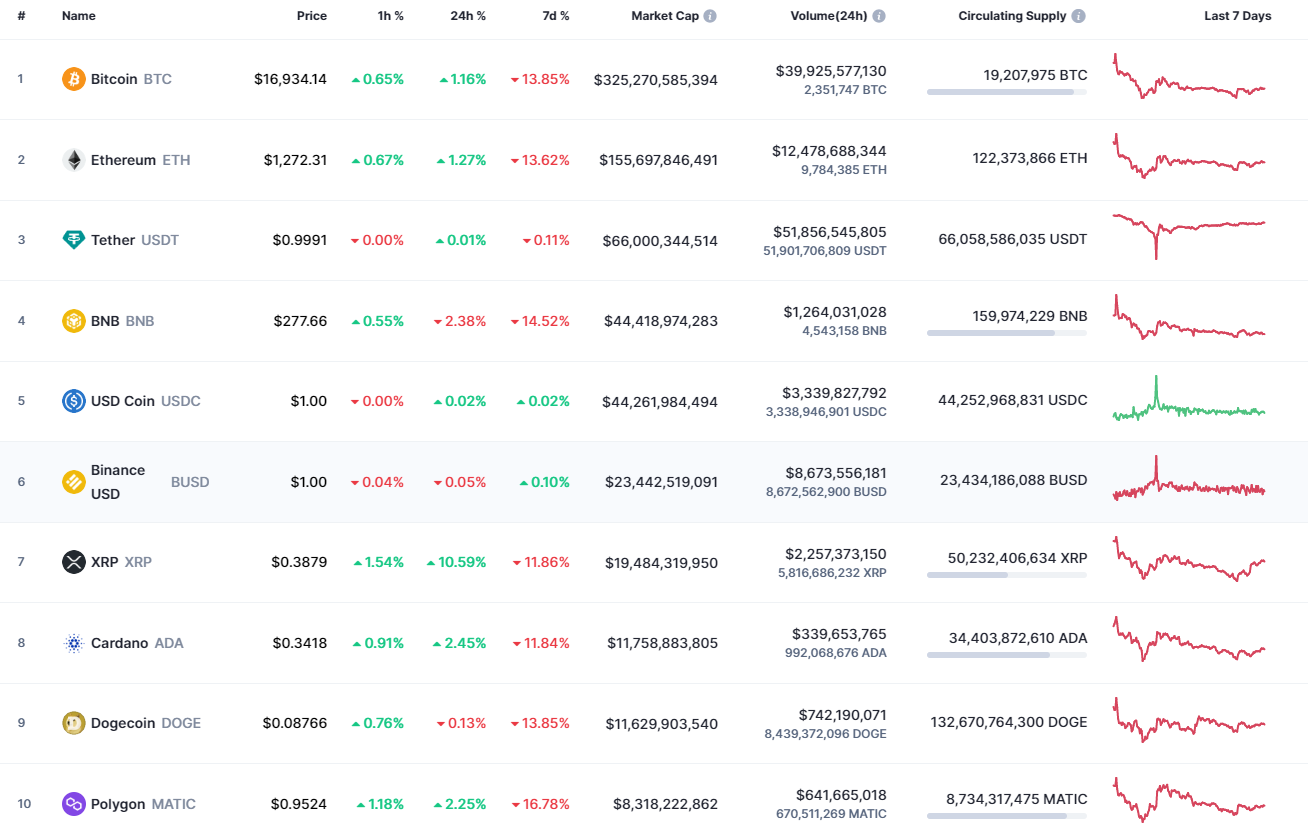1308x839 pixels.
Task: Click Bitcoin's circulating supply progress bar
Action: coord(1007,92)
